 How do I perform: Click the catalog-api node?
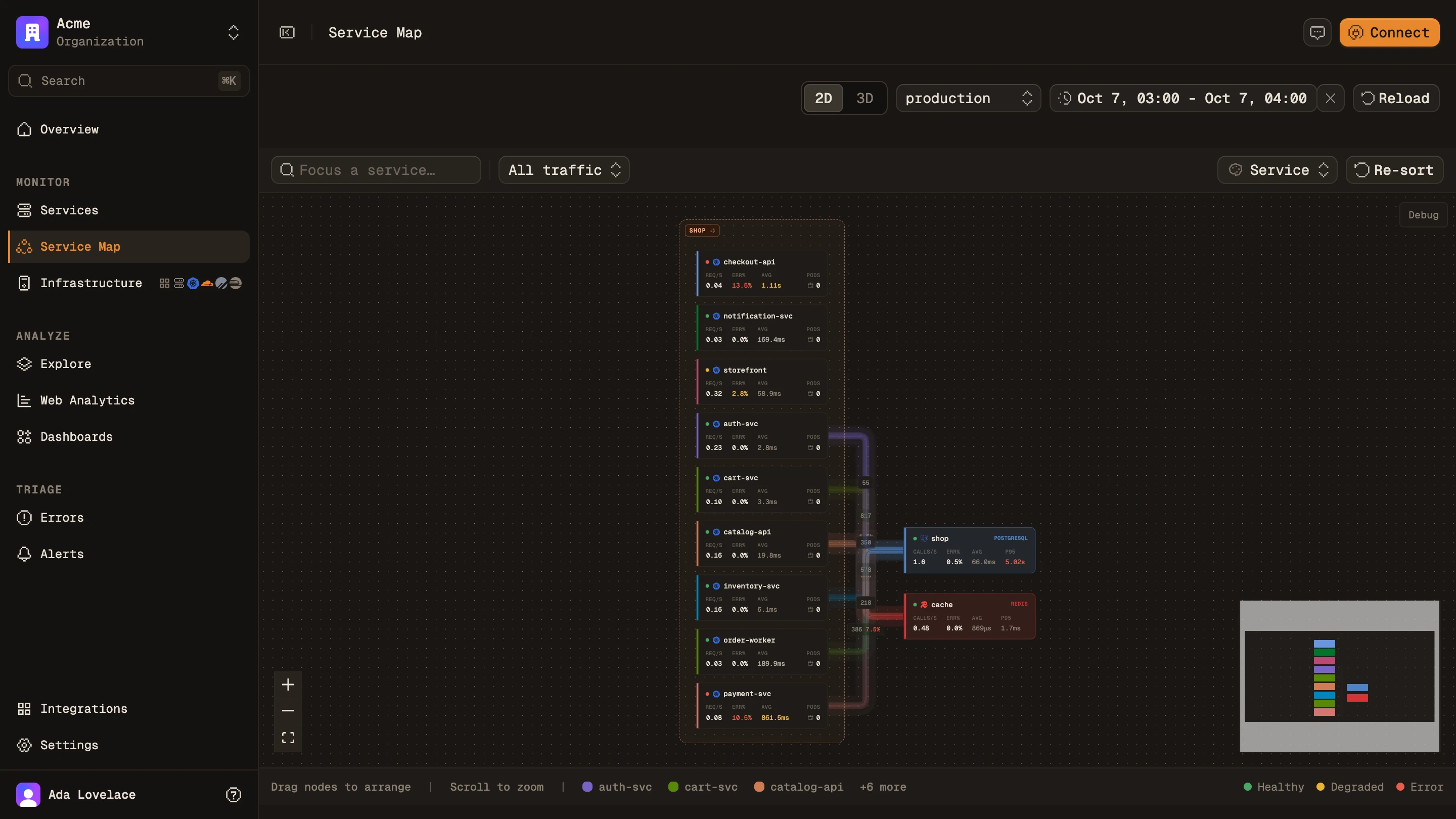pos(762,544)
